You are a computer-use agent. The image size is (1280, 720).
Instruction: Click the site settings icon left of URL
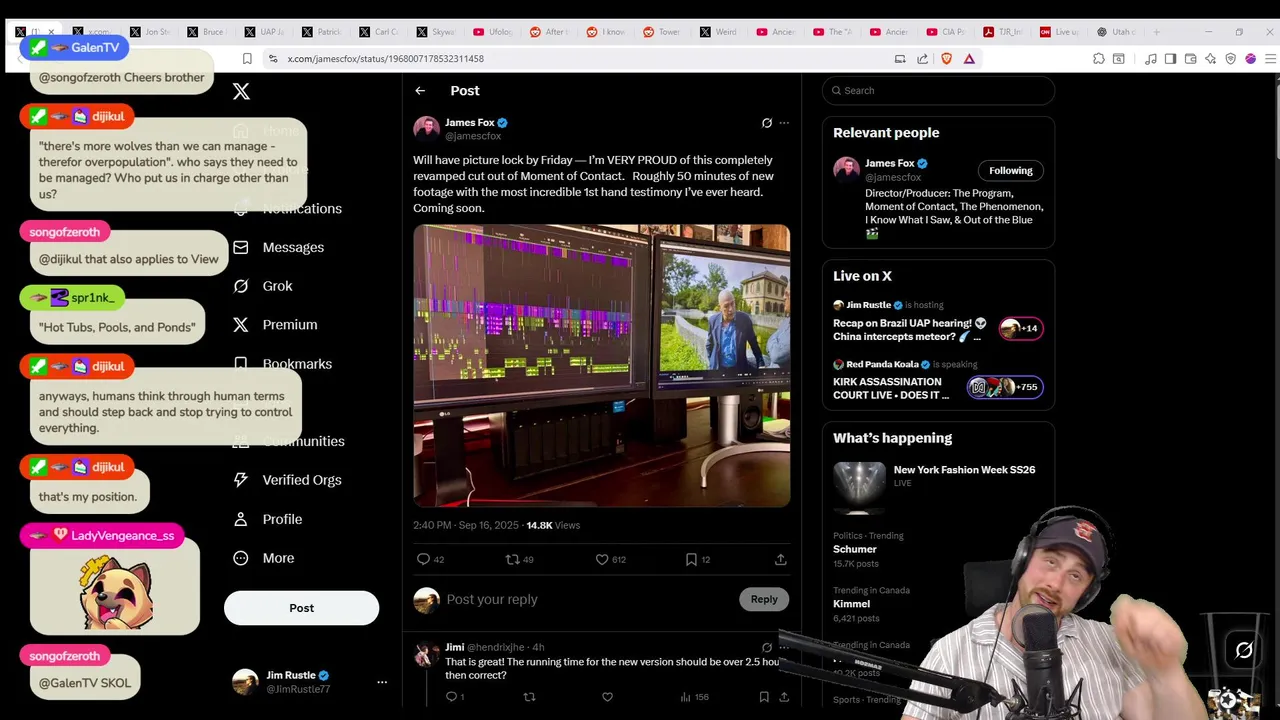tap(273, 59)
